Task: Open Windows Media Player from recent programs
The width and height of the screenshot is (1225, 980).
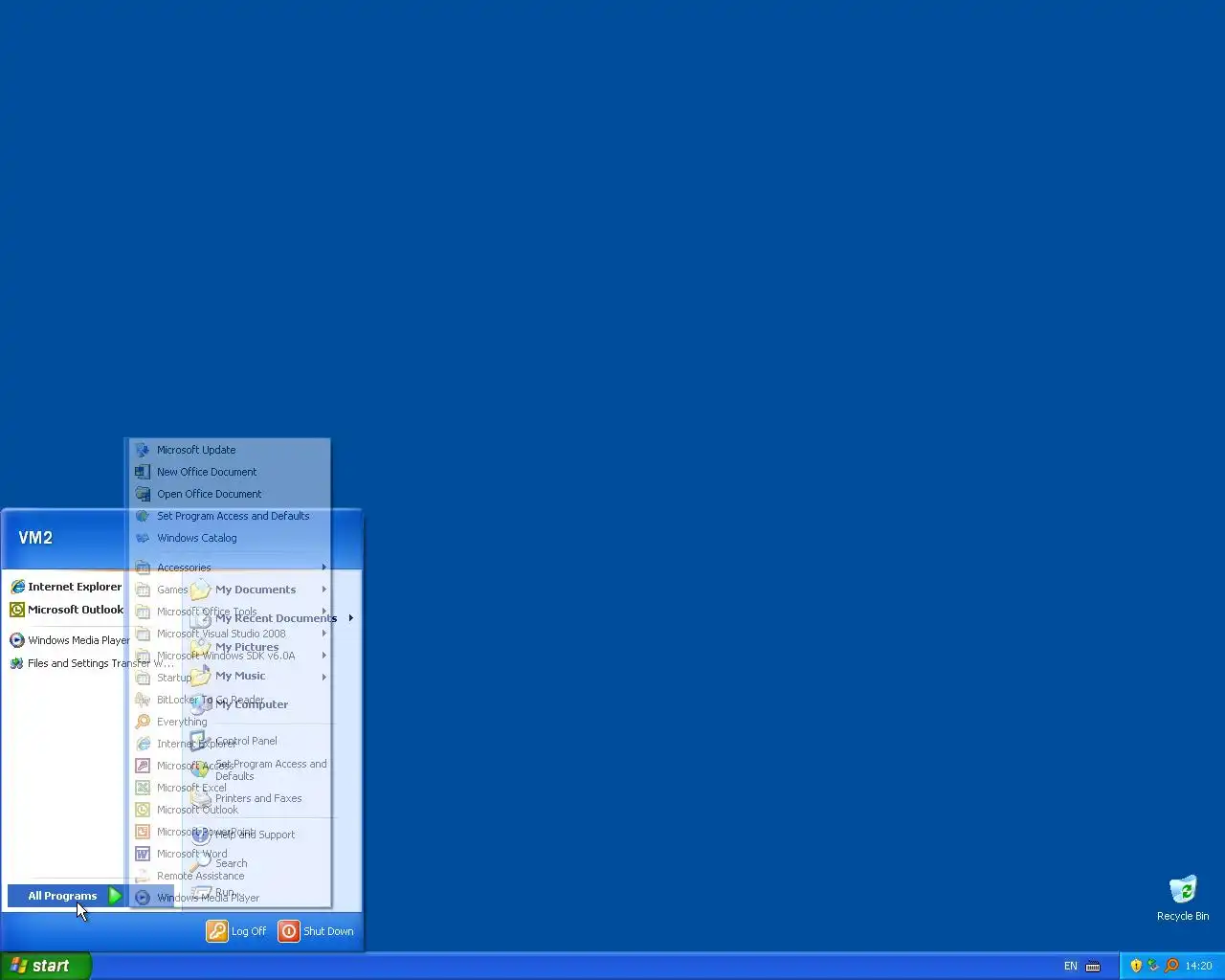Action: (68, 640)
